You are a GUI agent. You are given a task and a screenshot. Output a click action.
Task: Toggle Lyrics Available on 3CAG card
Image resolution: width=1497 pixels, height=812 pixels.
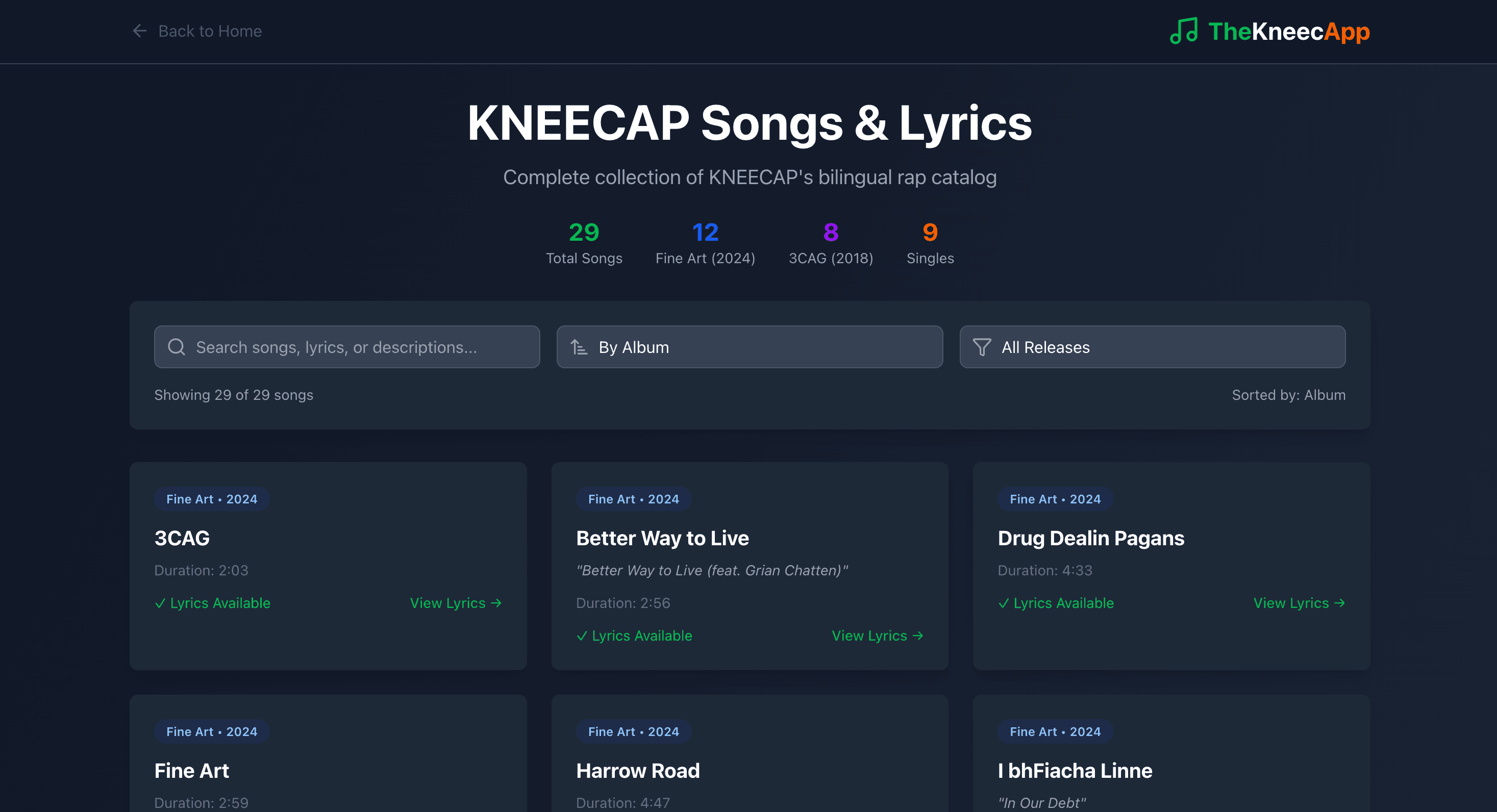point(213,603)
